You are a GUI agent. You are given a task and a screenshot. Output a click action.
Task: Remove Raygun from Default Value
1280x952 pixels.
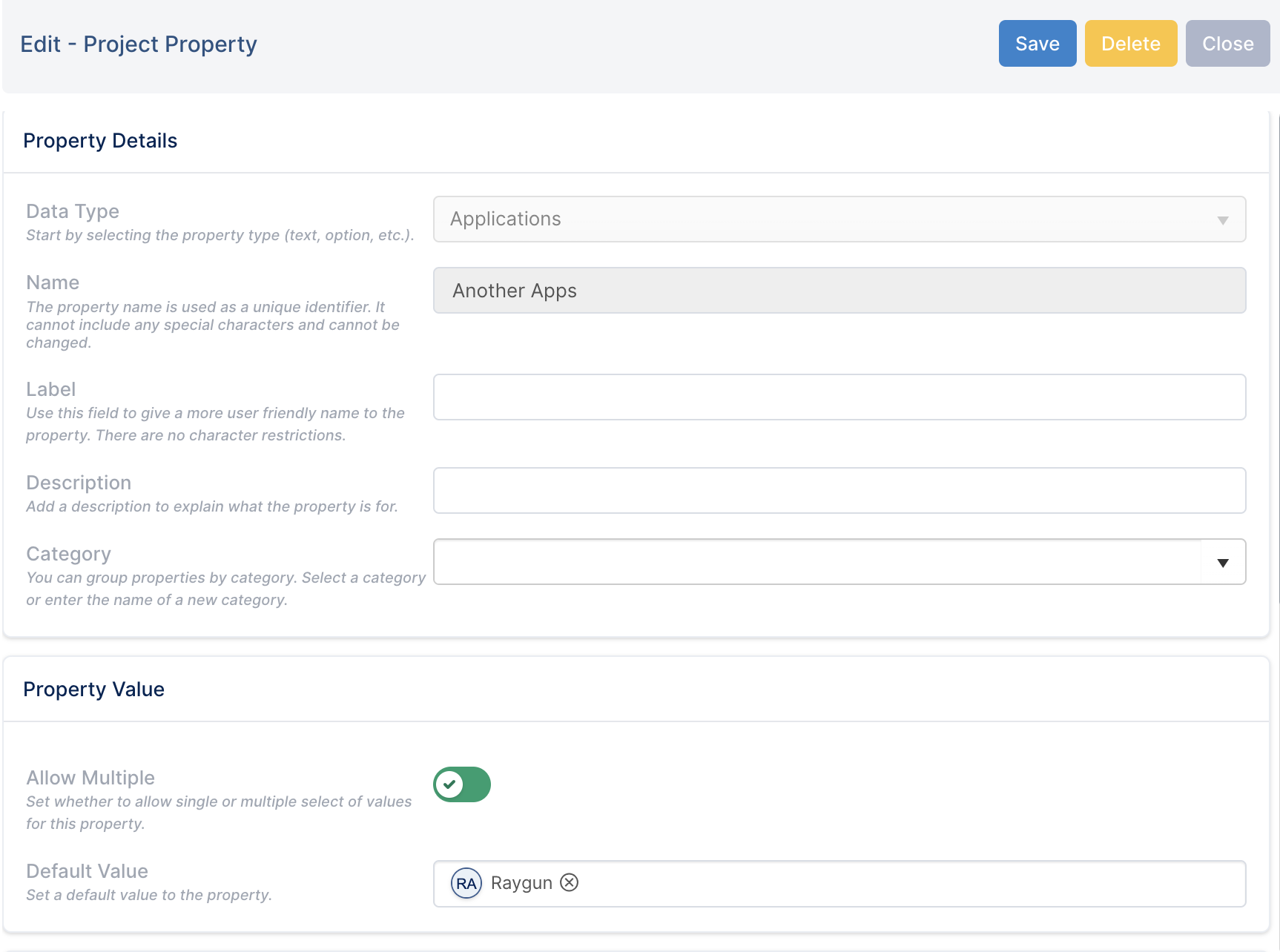[x=569, y=882]
